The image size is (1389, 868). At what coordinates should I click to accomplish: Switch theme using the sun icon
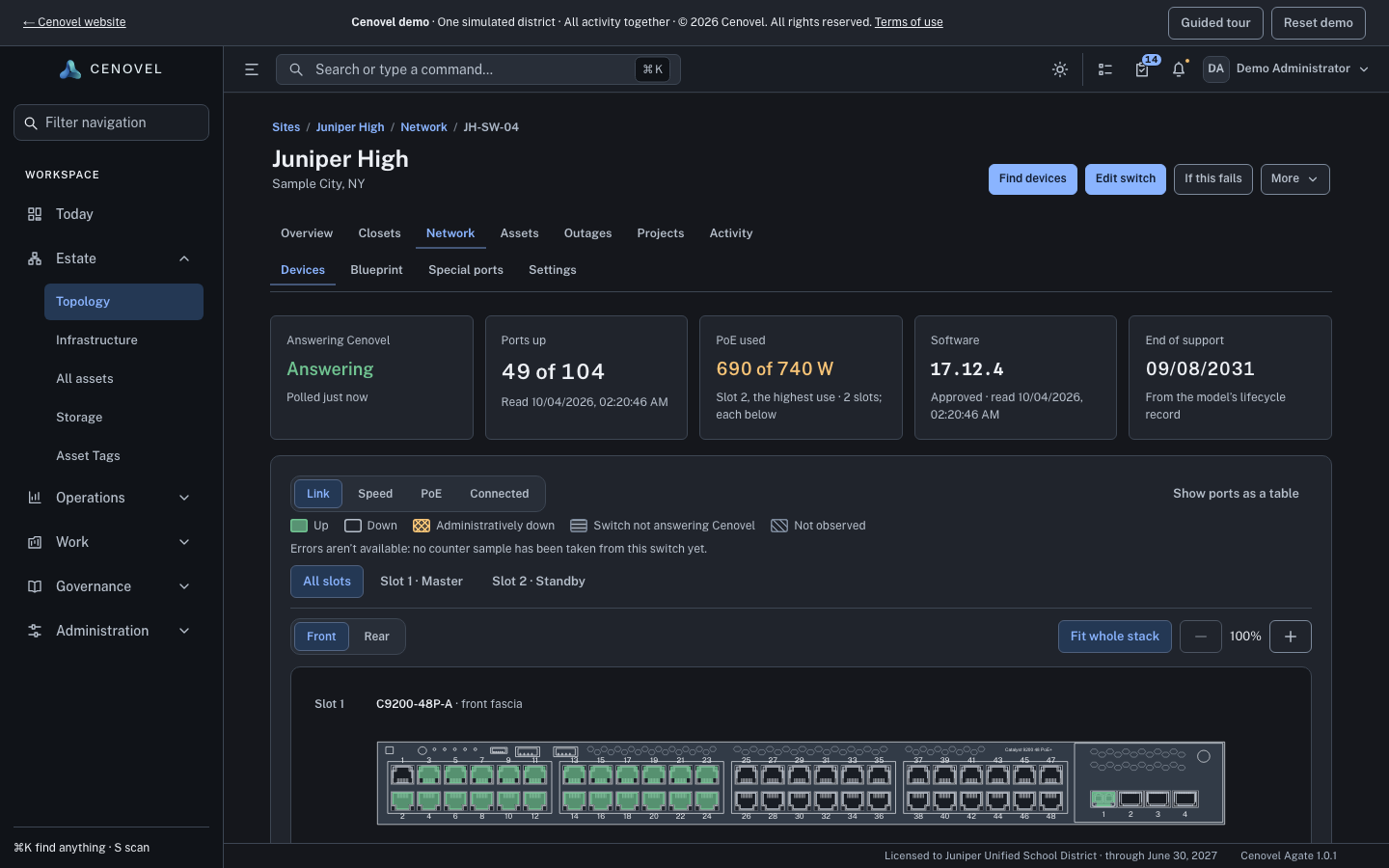tap(1060, 69)
